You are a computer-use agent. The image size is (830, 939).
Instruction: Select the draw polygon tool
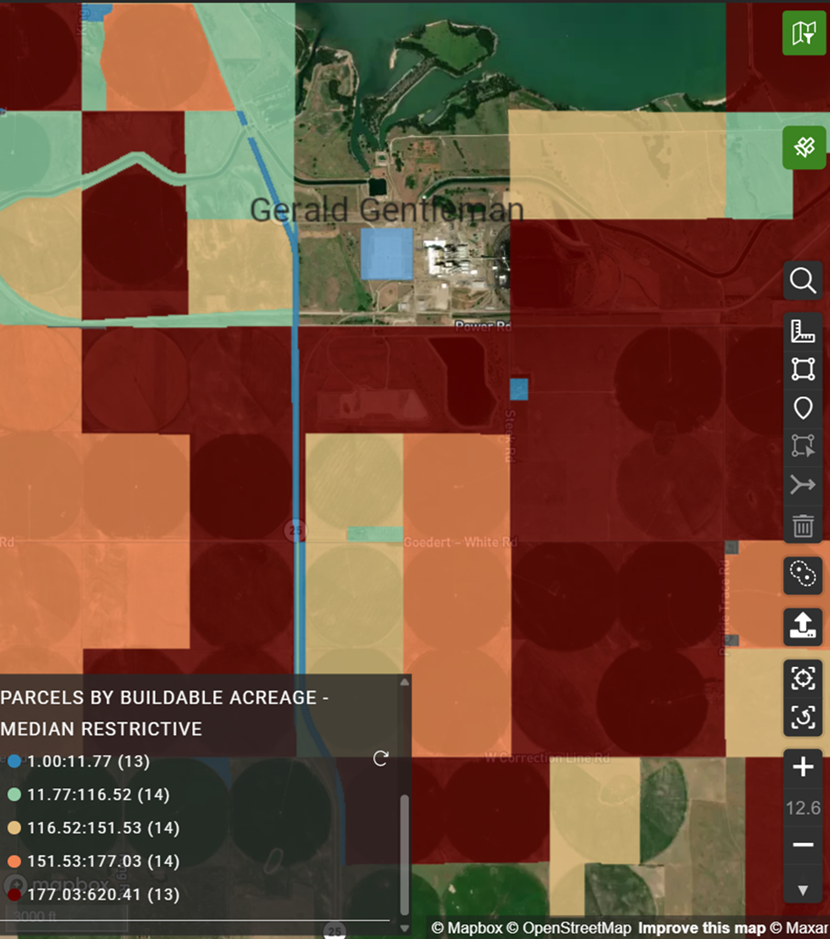pos(803,369)
